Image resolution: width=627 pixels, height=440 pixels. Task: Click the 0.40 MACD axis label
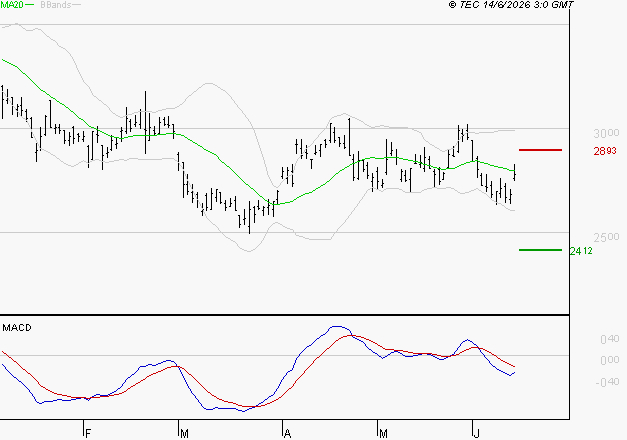(610, 339)
